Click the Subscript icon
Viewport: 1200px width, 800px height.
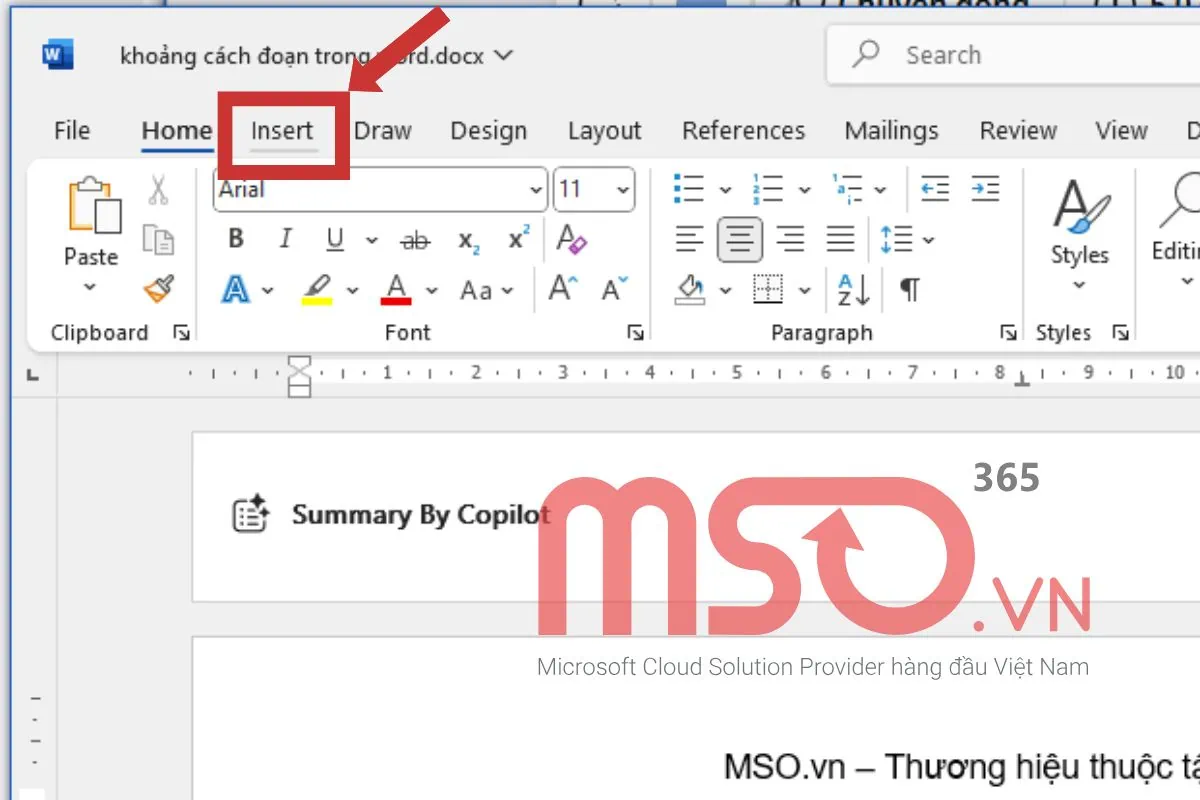[x=468, y=240]
